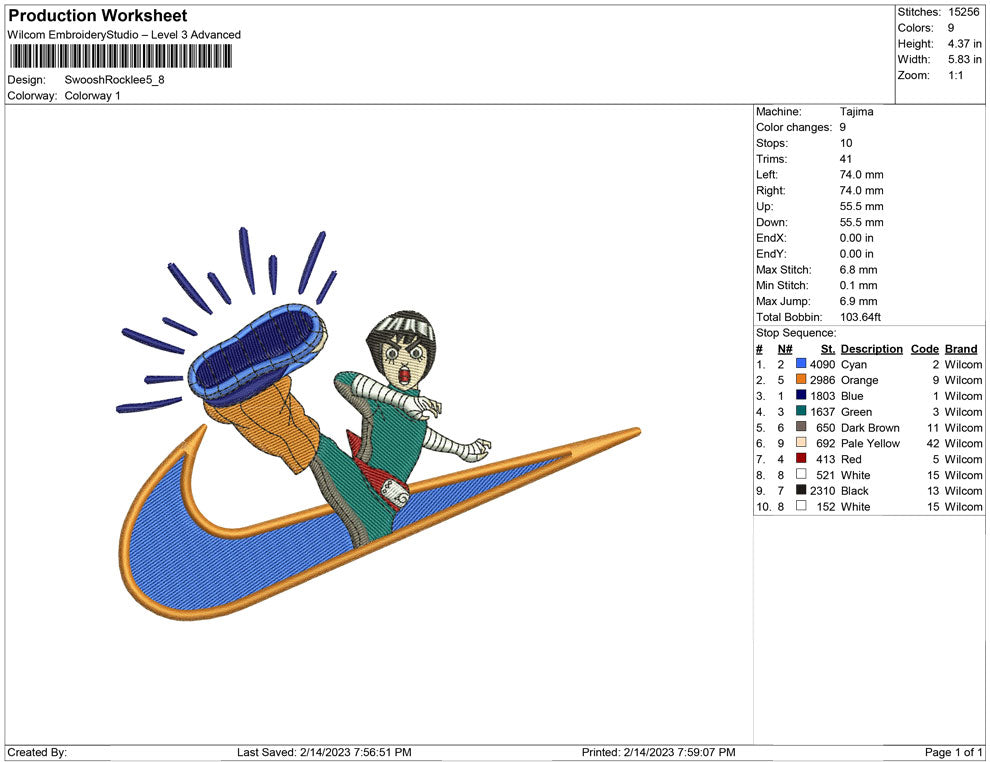
Task: Select the White swatch with 152 stitches
Action: (x=801, y=506)
